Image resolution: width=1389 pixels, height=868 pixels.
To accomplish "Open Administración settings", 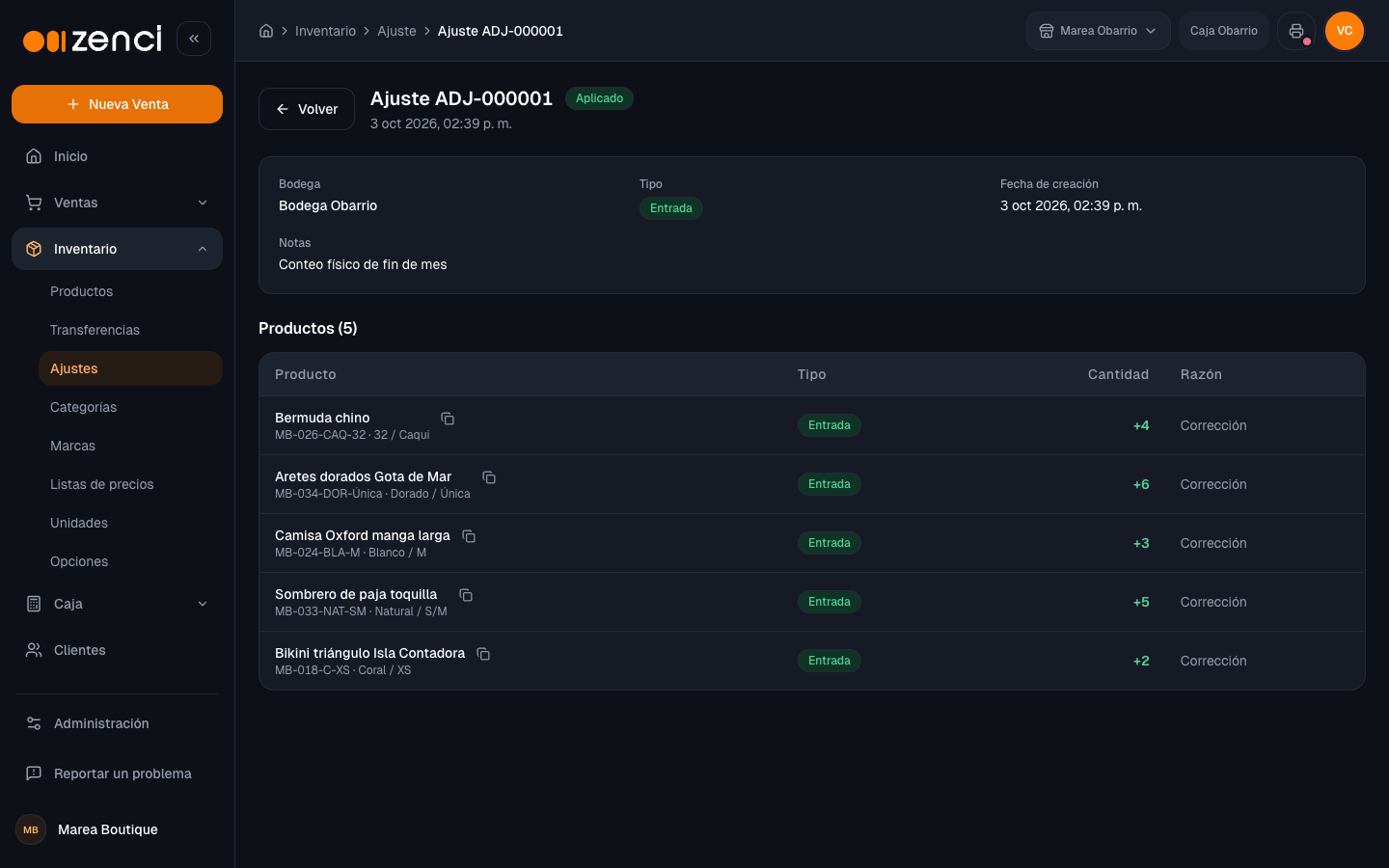I will pos(117,723).
